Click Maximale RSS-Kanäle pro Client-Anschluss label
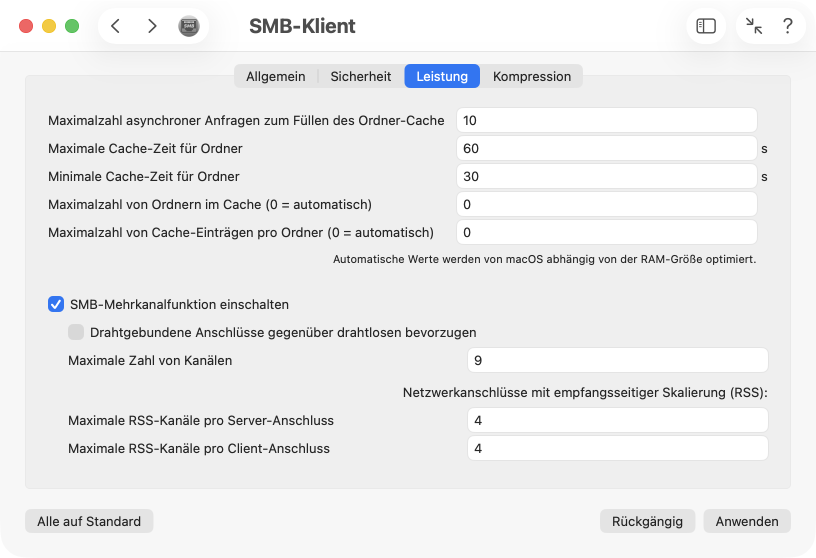The image size is (816, 558). coord(199,448)
